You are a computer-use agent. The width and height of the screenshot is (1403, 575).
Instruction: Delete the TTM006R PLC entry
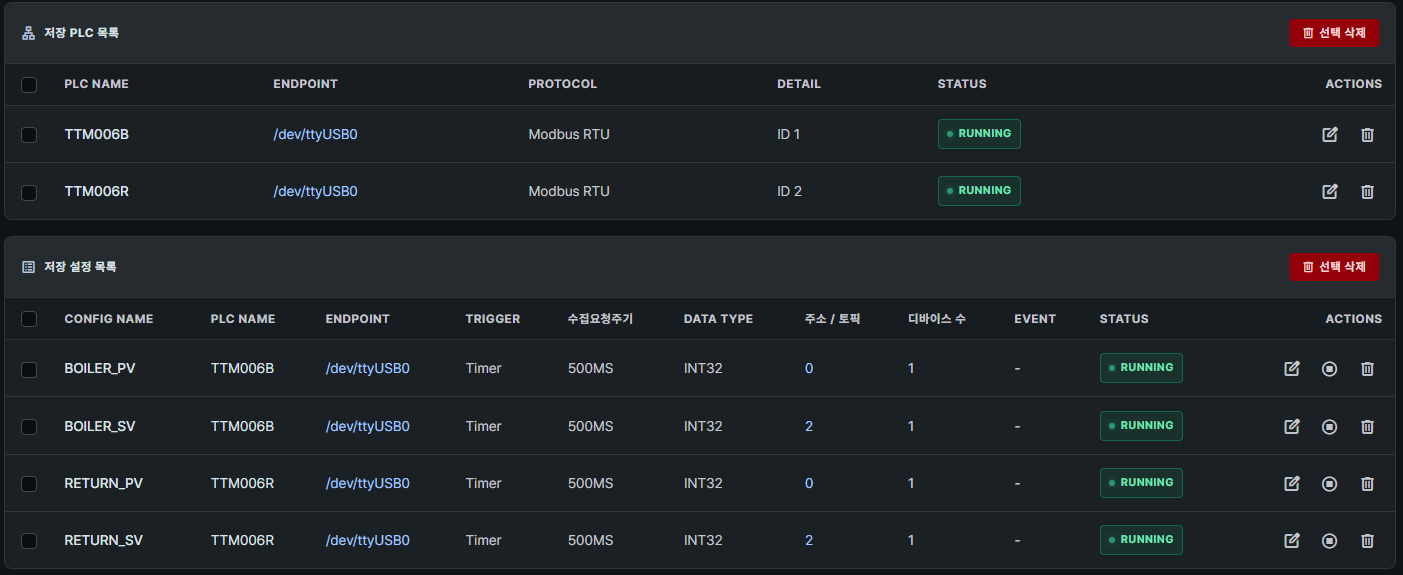1367,191
